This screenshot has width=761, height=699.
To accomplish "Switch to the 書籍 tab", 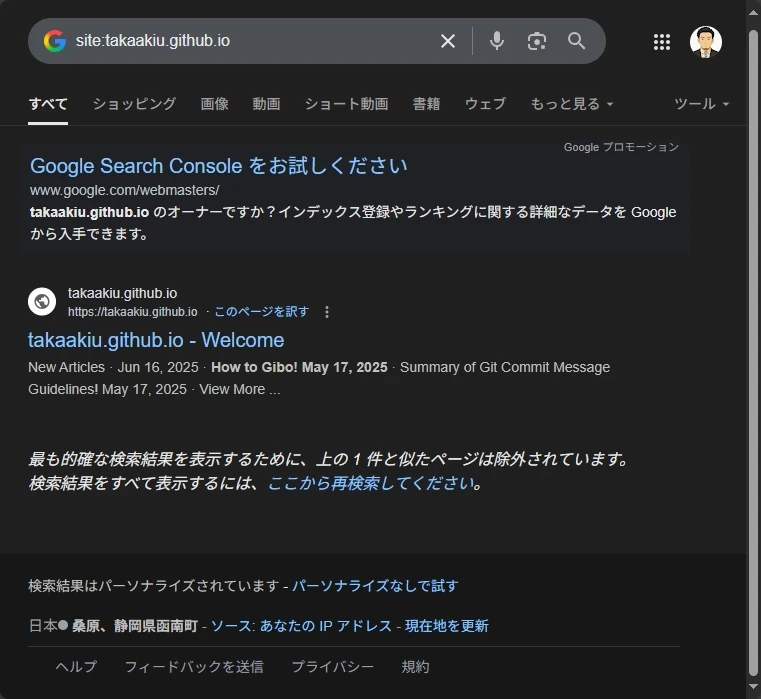I will pyautogui.click(x=426, y=104).
